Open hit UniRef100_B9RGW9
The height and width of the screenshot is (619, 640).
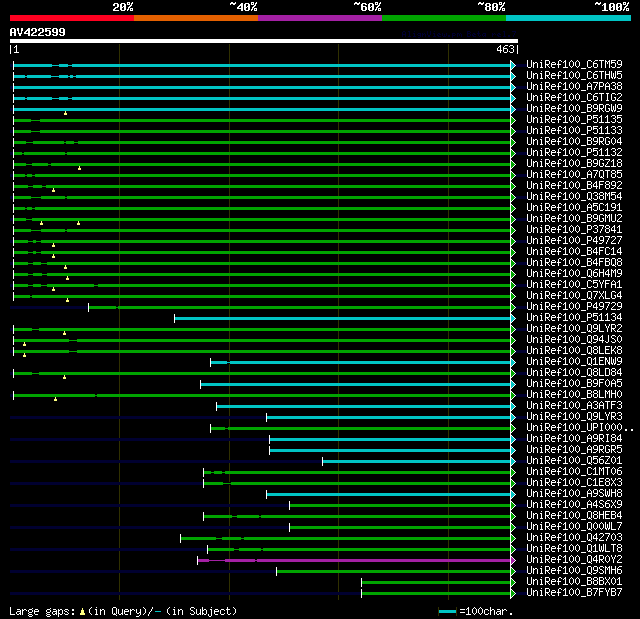(x=574, y=109)
